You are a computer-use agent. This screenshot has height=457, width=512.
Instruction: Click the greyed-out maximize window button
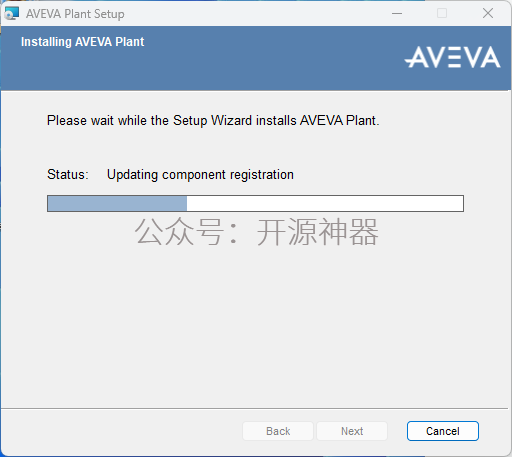coord(442,14)
